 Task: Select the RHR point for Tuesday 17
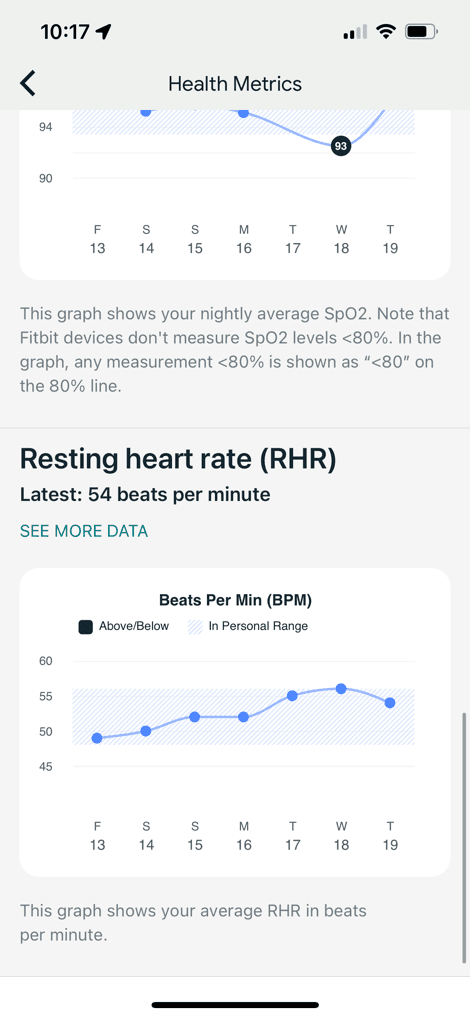292,695
